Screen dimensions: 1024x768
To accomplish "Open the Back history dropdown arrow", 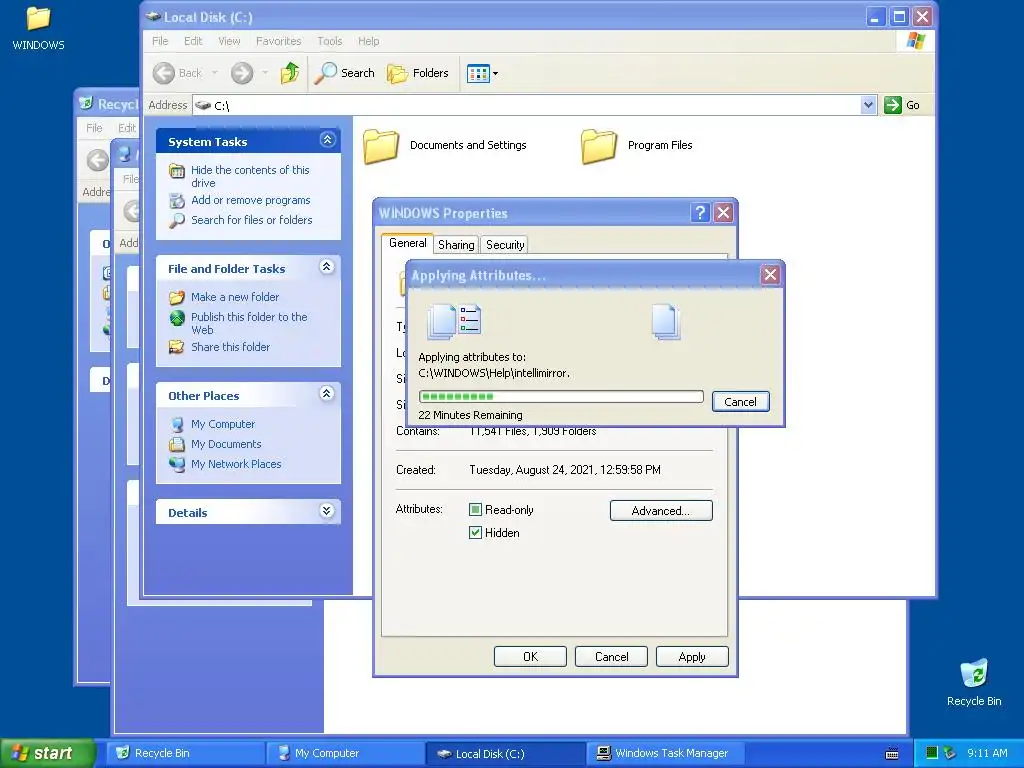I will tap(215, 73).
